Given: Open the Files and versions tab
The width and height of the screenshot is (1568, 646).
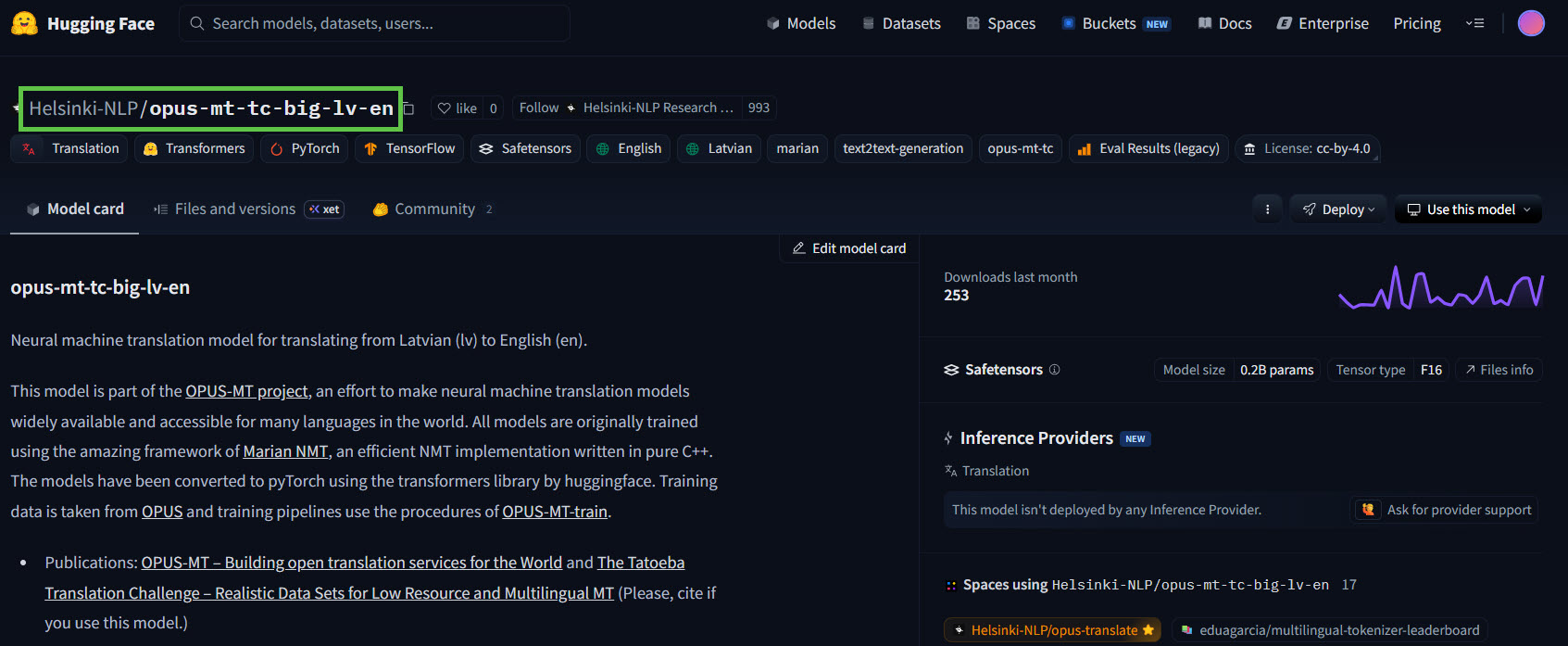Looking at the screenshot, I should (x=248, y=209).
